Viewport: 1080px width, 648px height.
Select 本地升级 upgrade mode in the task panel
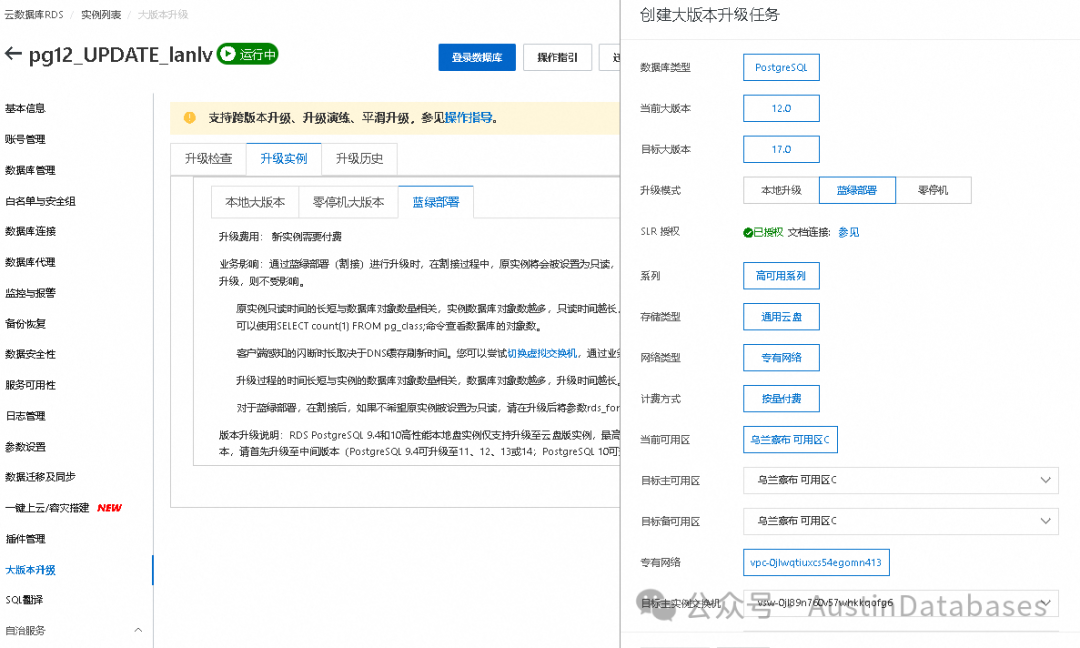pyautogui.click(x=781, y=190)
